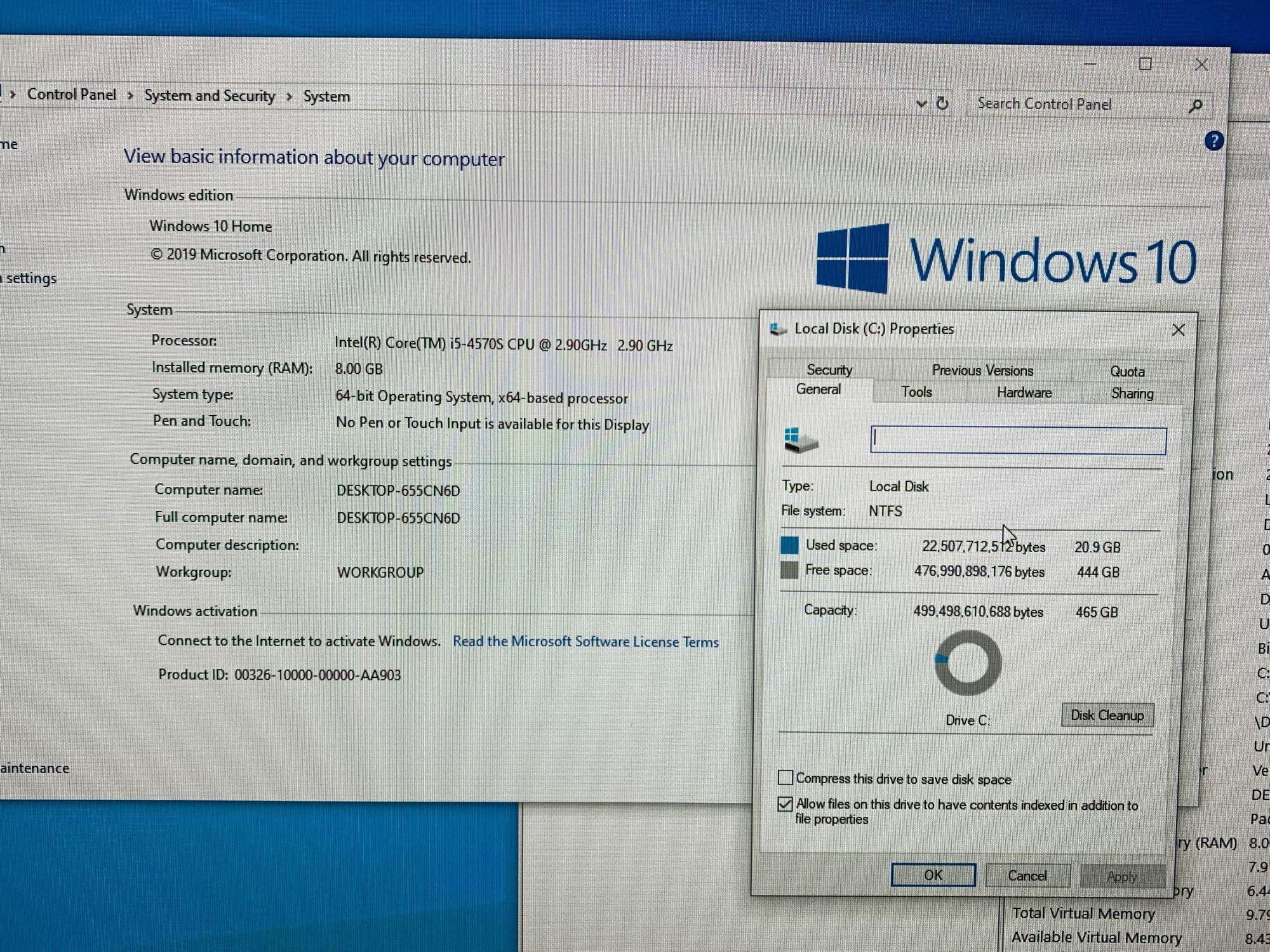Click the Disk Cleanup button
The height and width of the screenshot is (952, 1270).
1107,715
